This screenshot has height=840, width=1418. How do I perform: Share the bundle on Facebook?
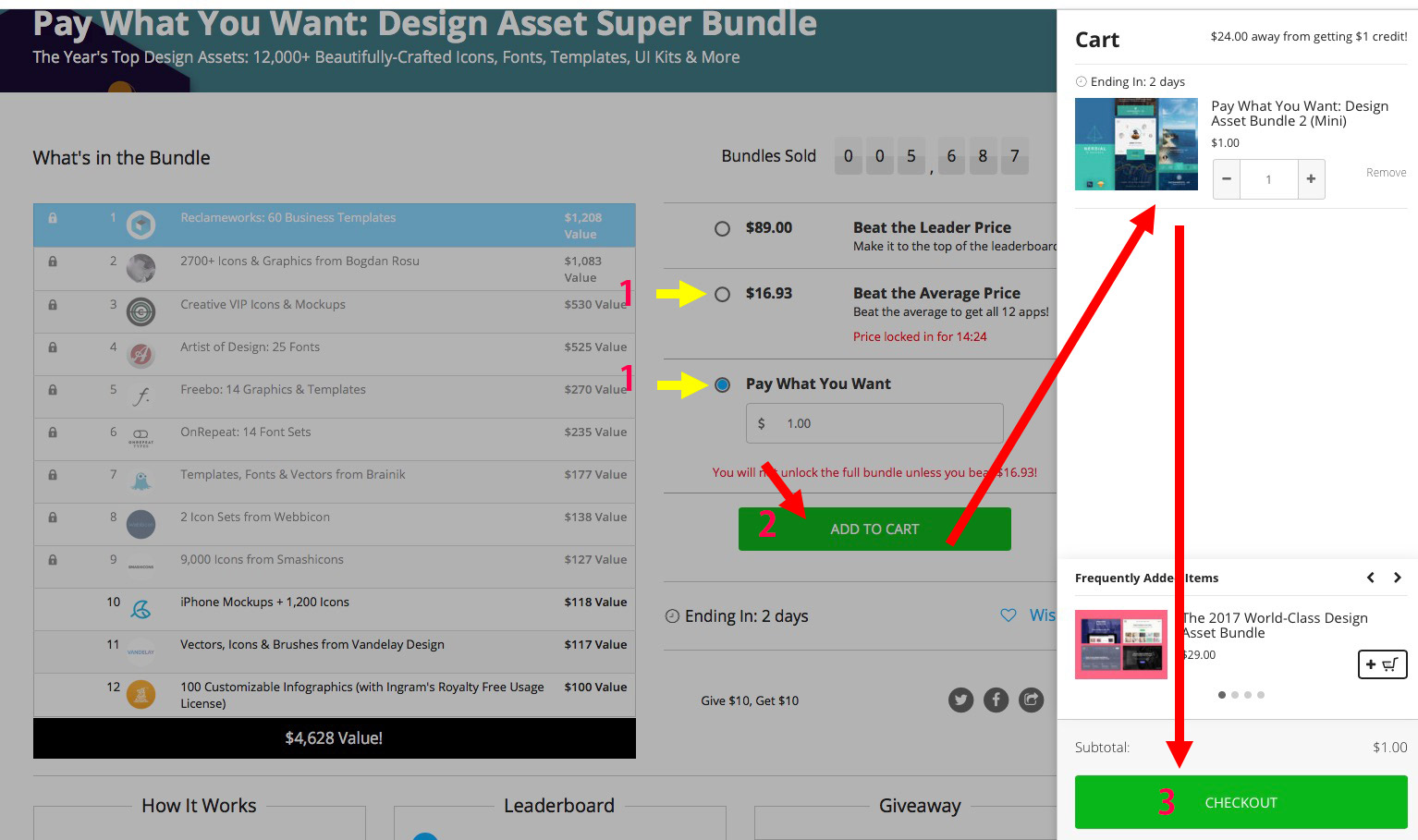click(x=996, y=700)
